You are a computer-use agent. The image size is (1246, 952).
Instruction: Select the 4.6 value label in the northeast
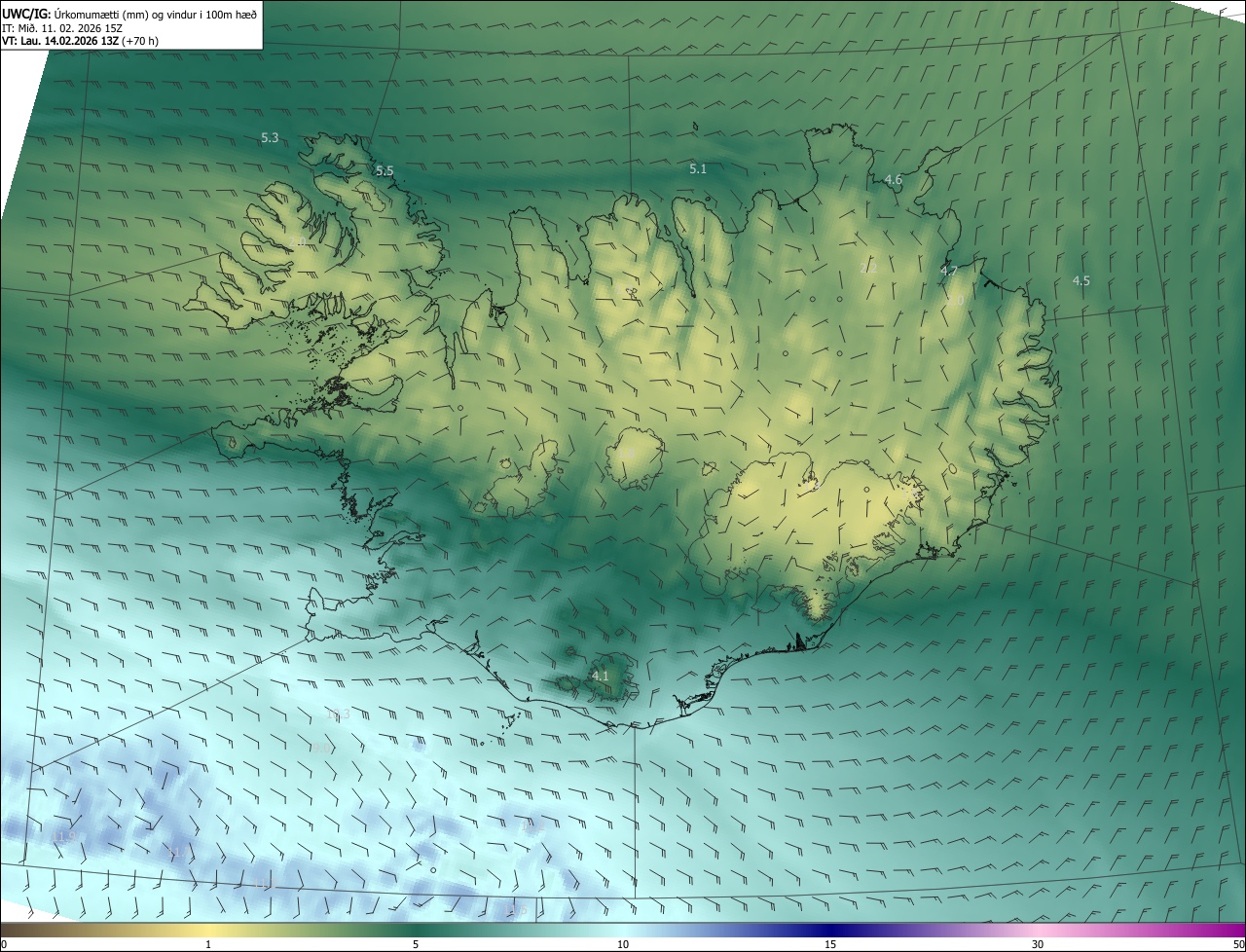[x=894, y=180]
